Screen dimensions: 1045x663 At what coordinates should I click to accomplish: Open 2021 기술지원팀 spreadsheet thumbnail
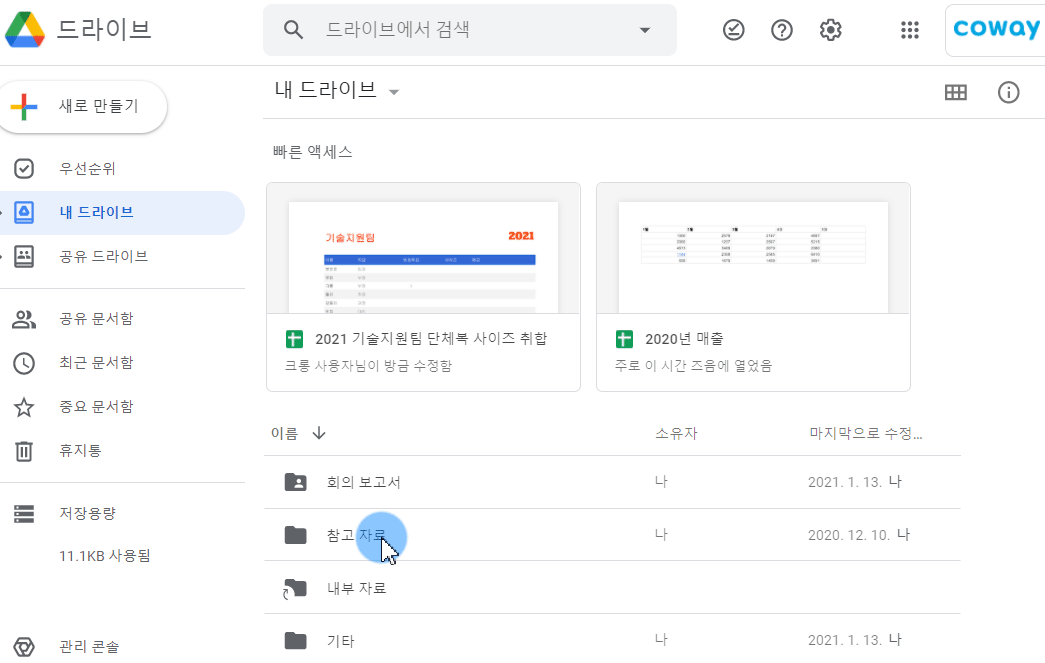[423, 249]
